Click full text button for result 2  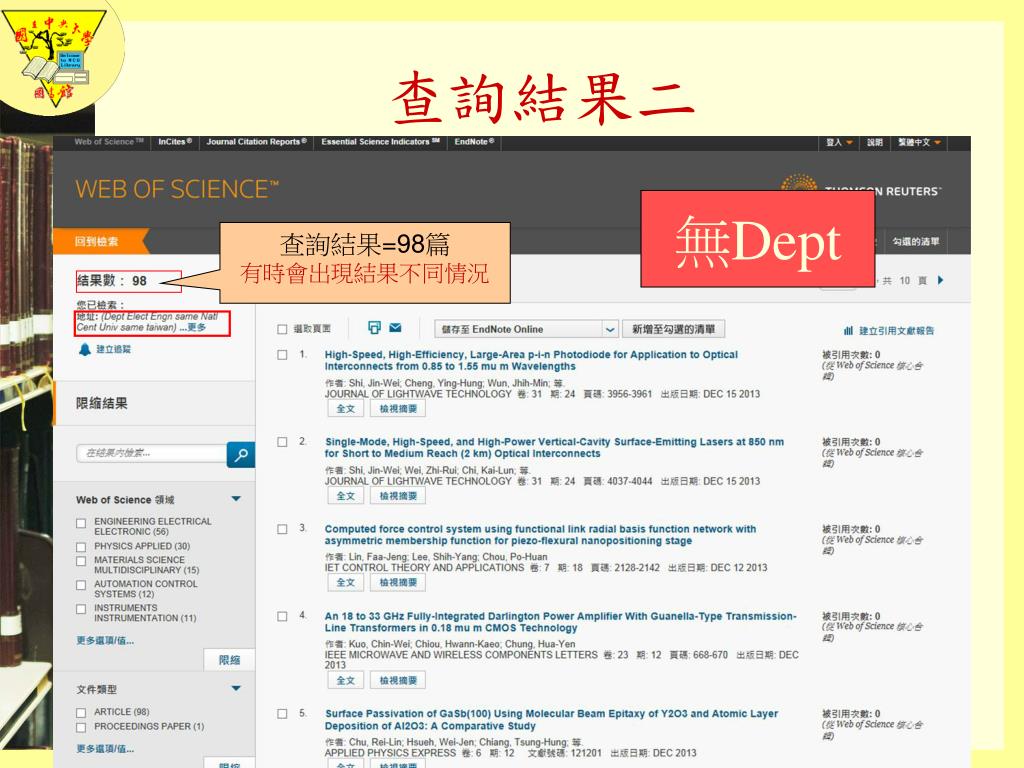coord(345,496)
